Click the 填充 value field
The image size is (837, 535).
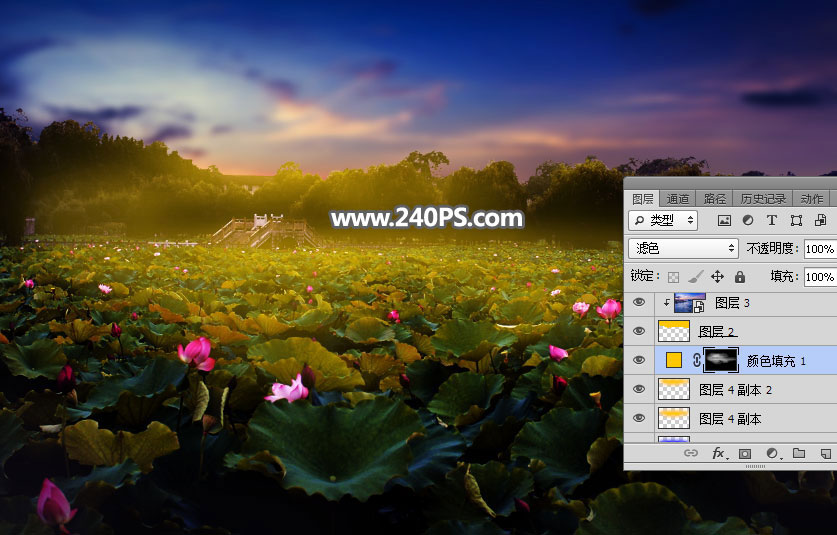point(820,277)
